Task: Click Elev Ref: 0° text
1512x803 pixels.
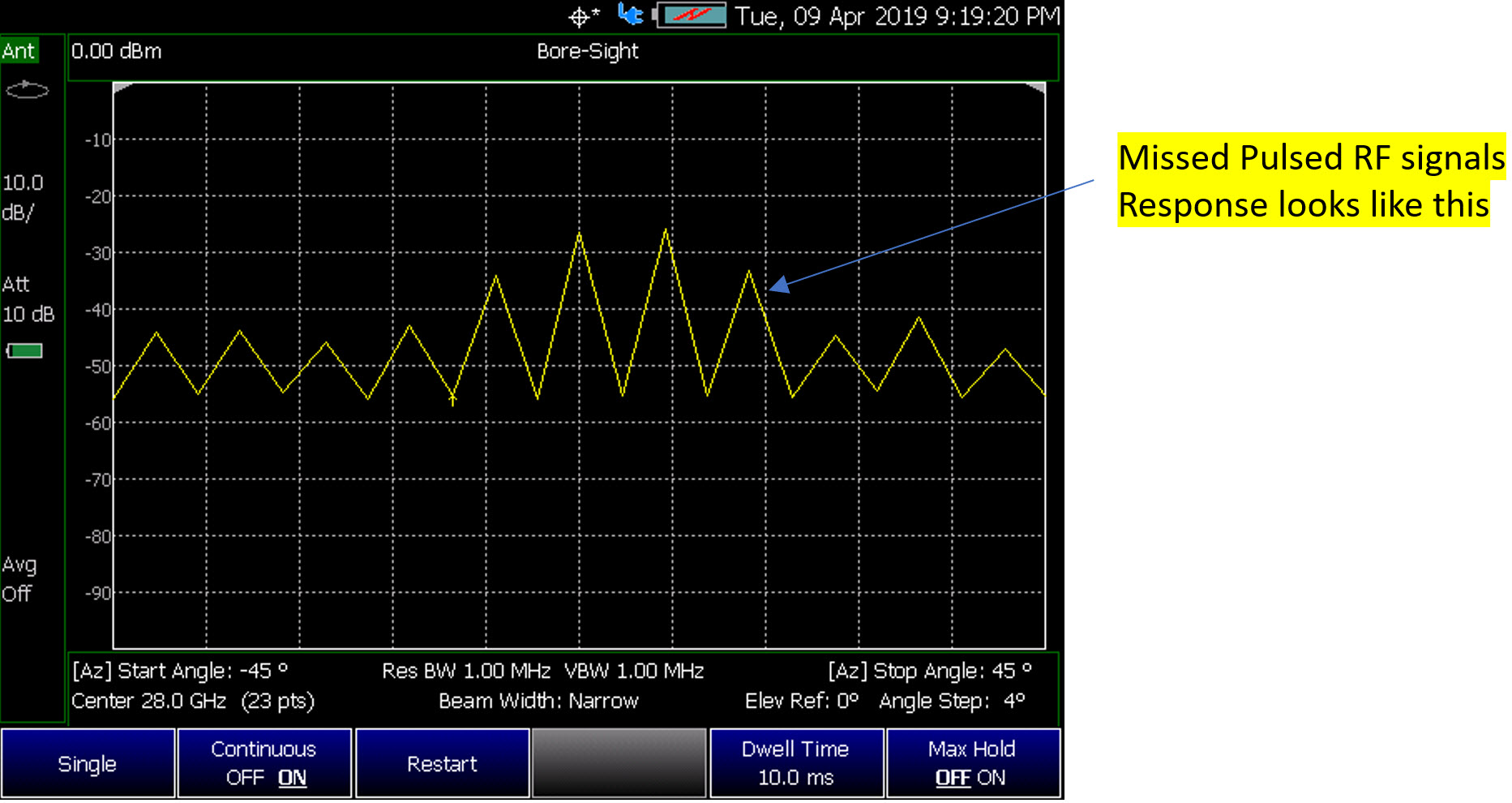Action: [x=802, y=701]
